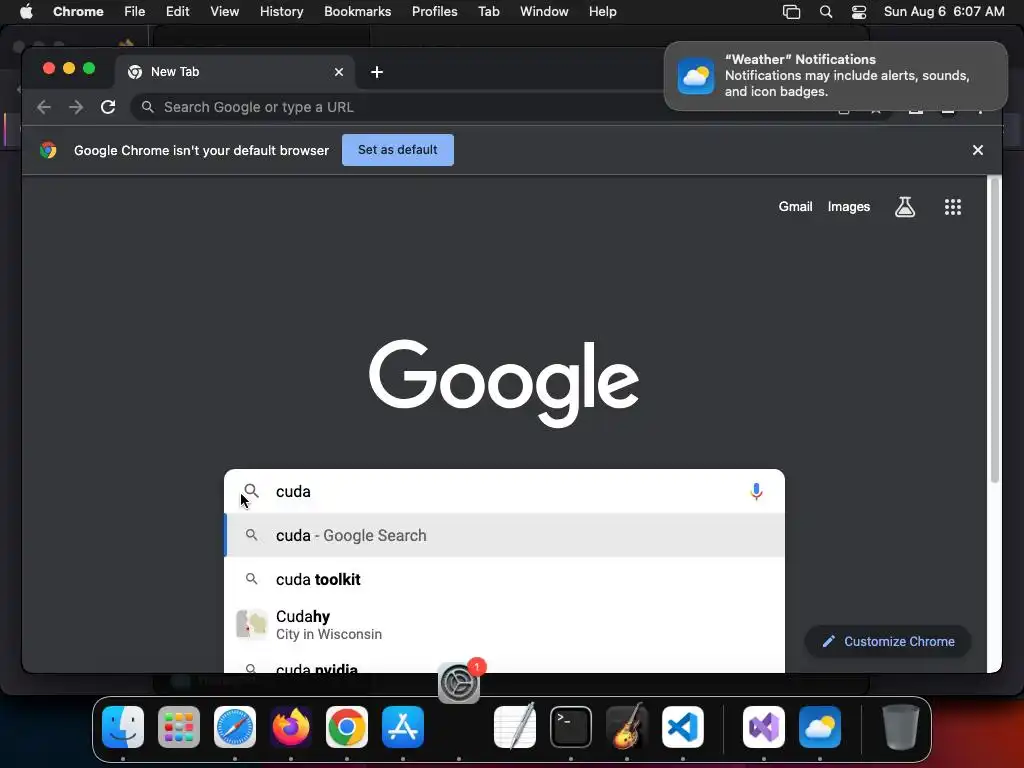The width and height of the screenshot is (1024, 768).
Task: Open Terminal from the dock
Action: 571,727
